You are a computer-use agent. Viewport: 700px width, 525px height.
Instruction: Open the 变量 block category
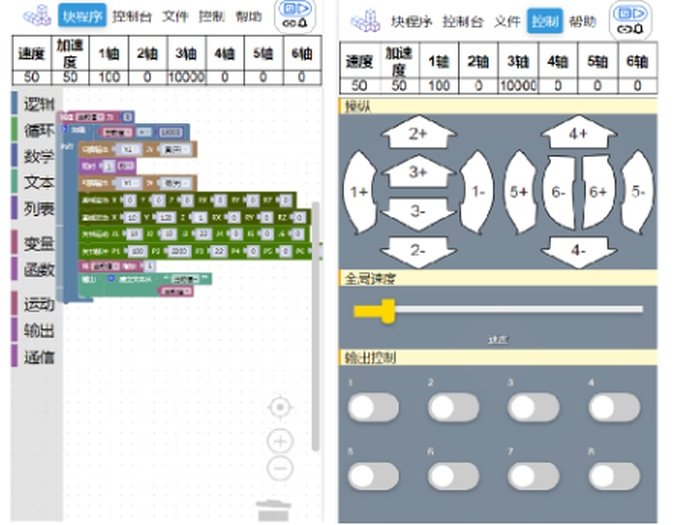(38, 243)
